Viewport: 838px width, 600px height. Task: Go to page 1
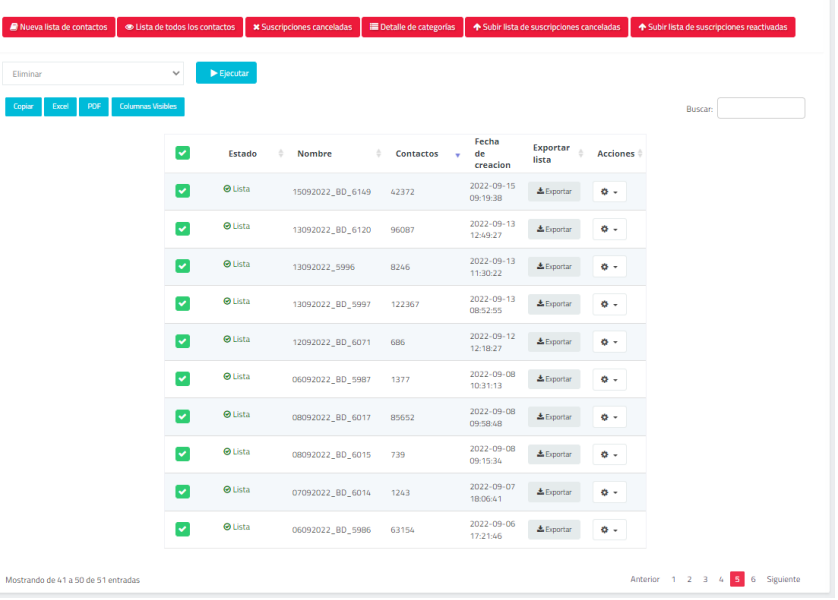tap(673, 579)
